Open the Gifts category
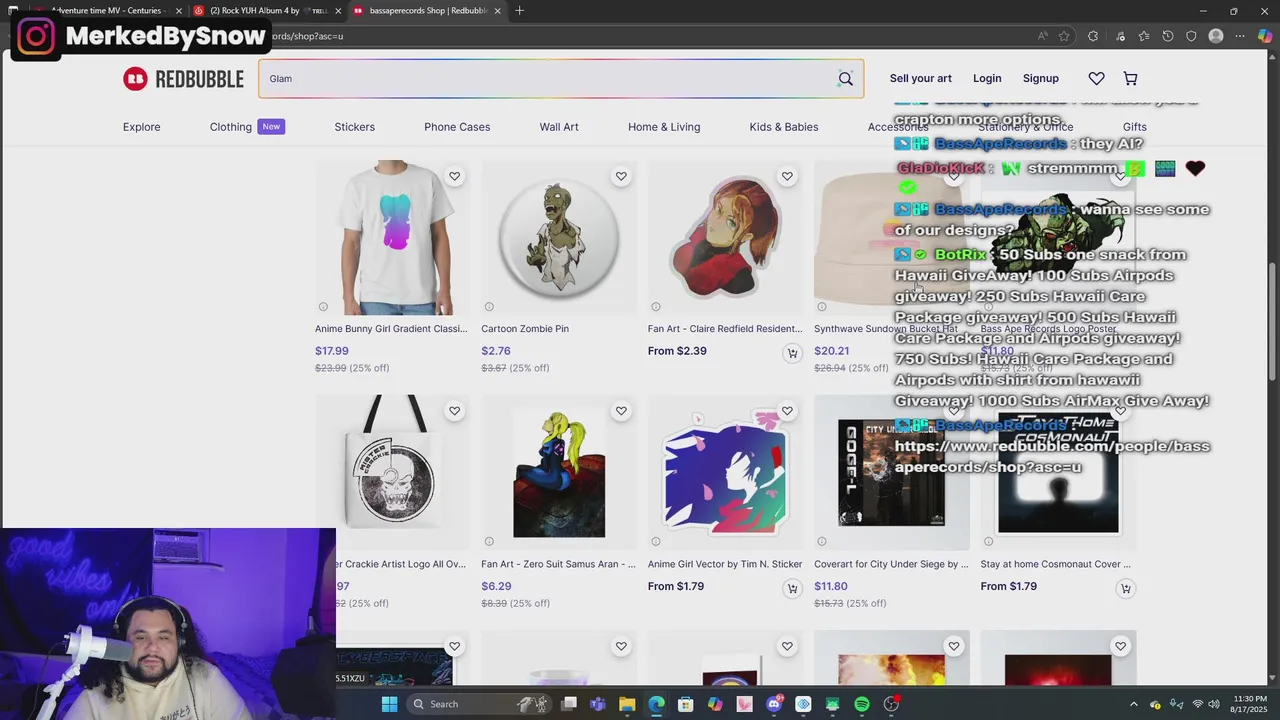 point(1134,127)
